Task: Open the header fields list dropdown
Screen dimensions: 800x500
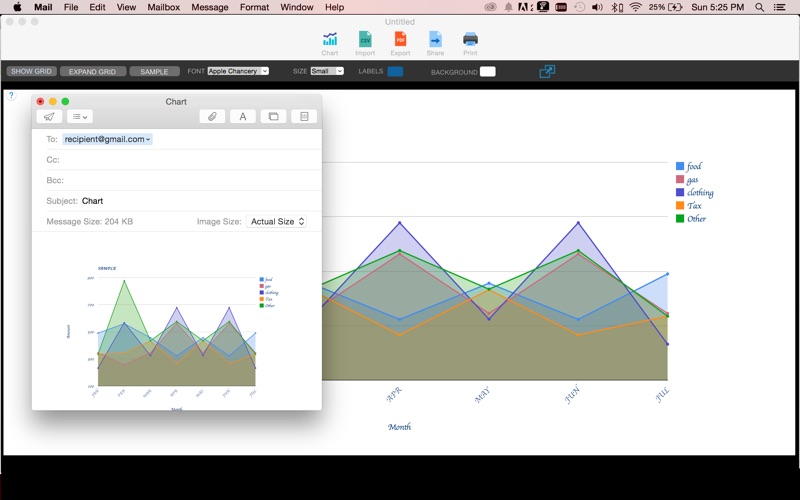Action: [80, 116]
